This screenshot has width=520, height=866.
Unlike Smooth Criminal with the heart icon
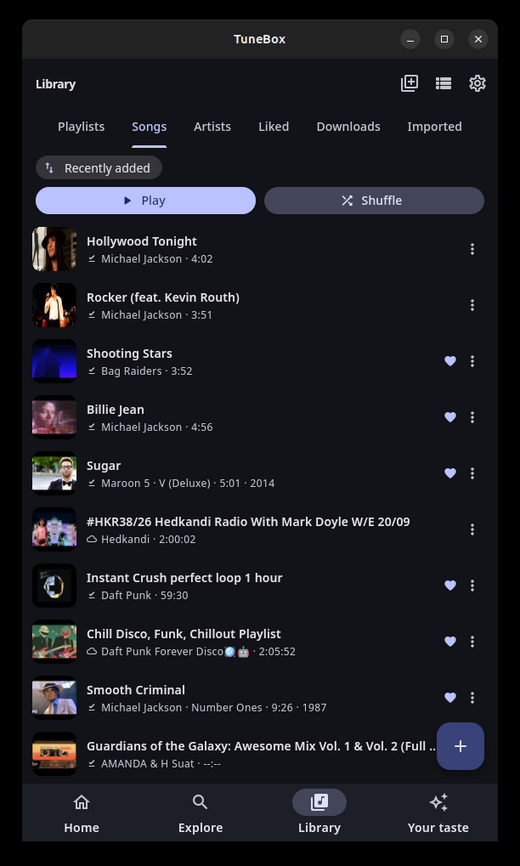point(450,698)
